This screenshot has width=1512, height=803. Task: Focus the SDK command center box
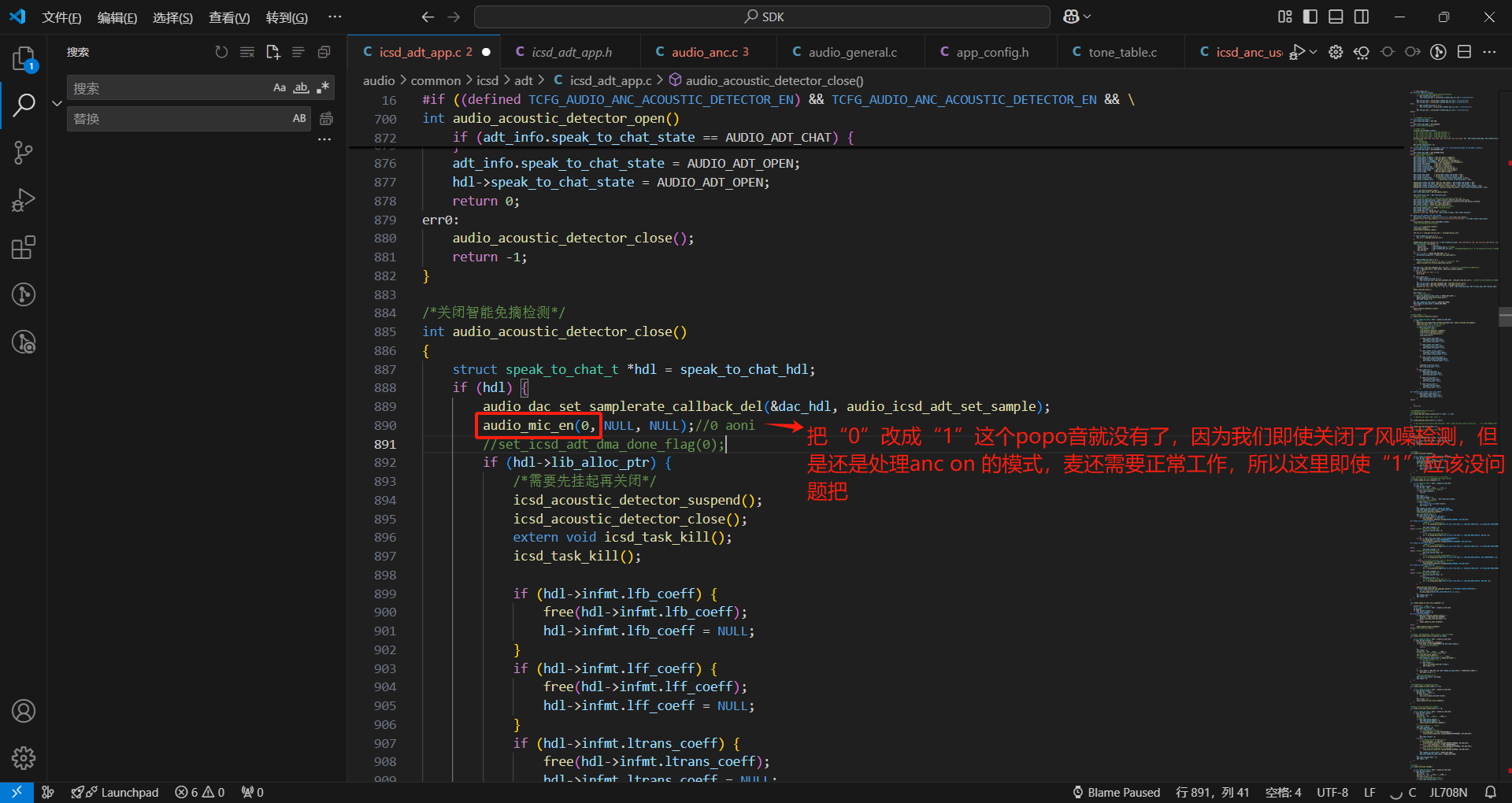pyautogui.click(x=762, y=17)
